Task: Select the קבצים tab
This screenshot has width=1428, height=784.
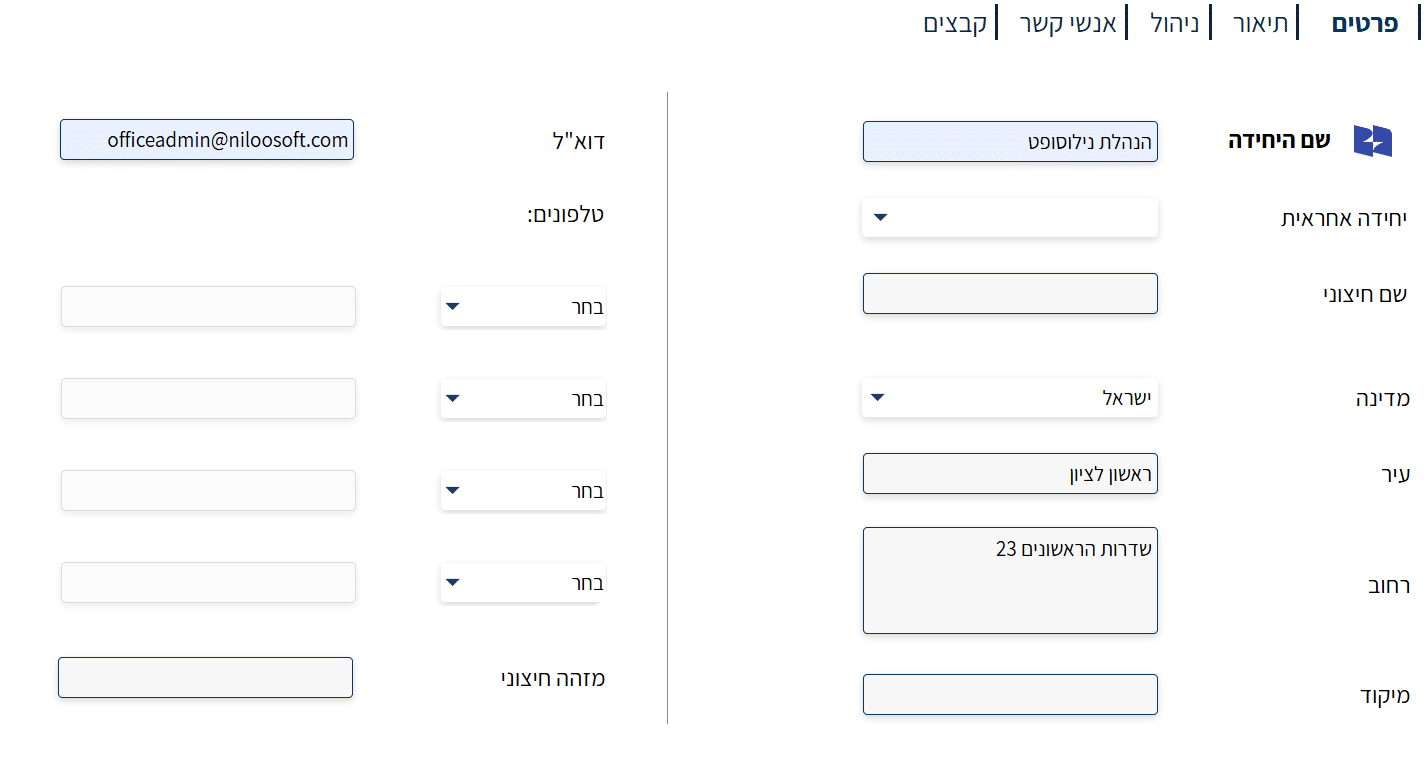Action: [x=955, y=23]
